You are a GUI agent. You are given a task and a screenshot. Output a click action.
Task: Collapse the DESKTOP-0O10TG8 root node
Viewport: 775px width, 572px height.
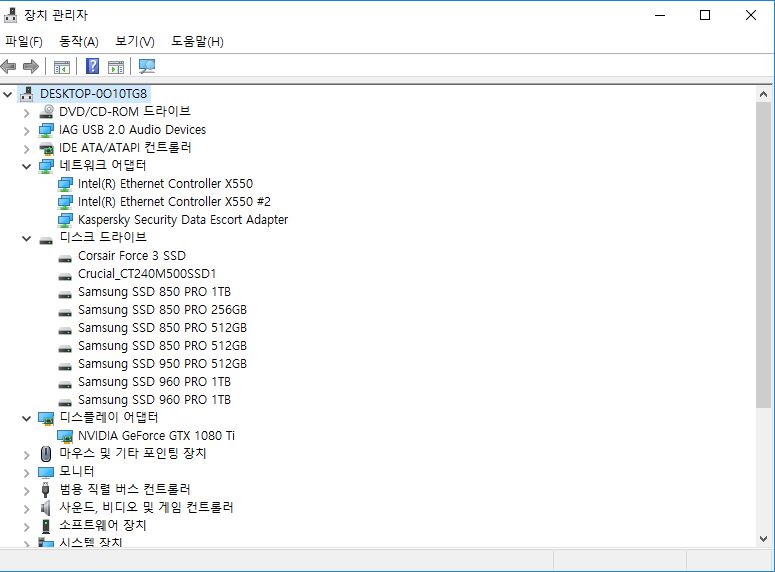7,93
